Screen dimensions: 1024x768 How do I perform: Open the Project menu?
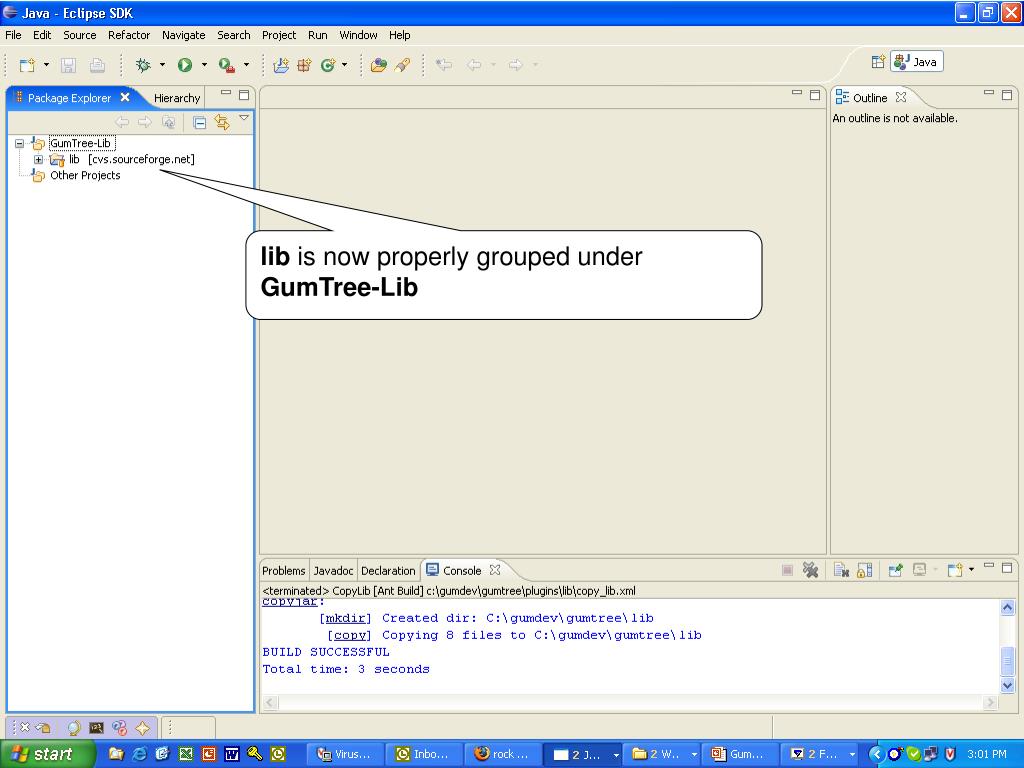point(279,35)
